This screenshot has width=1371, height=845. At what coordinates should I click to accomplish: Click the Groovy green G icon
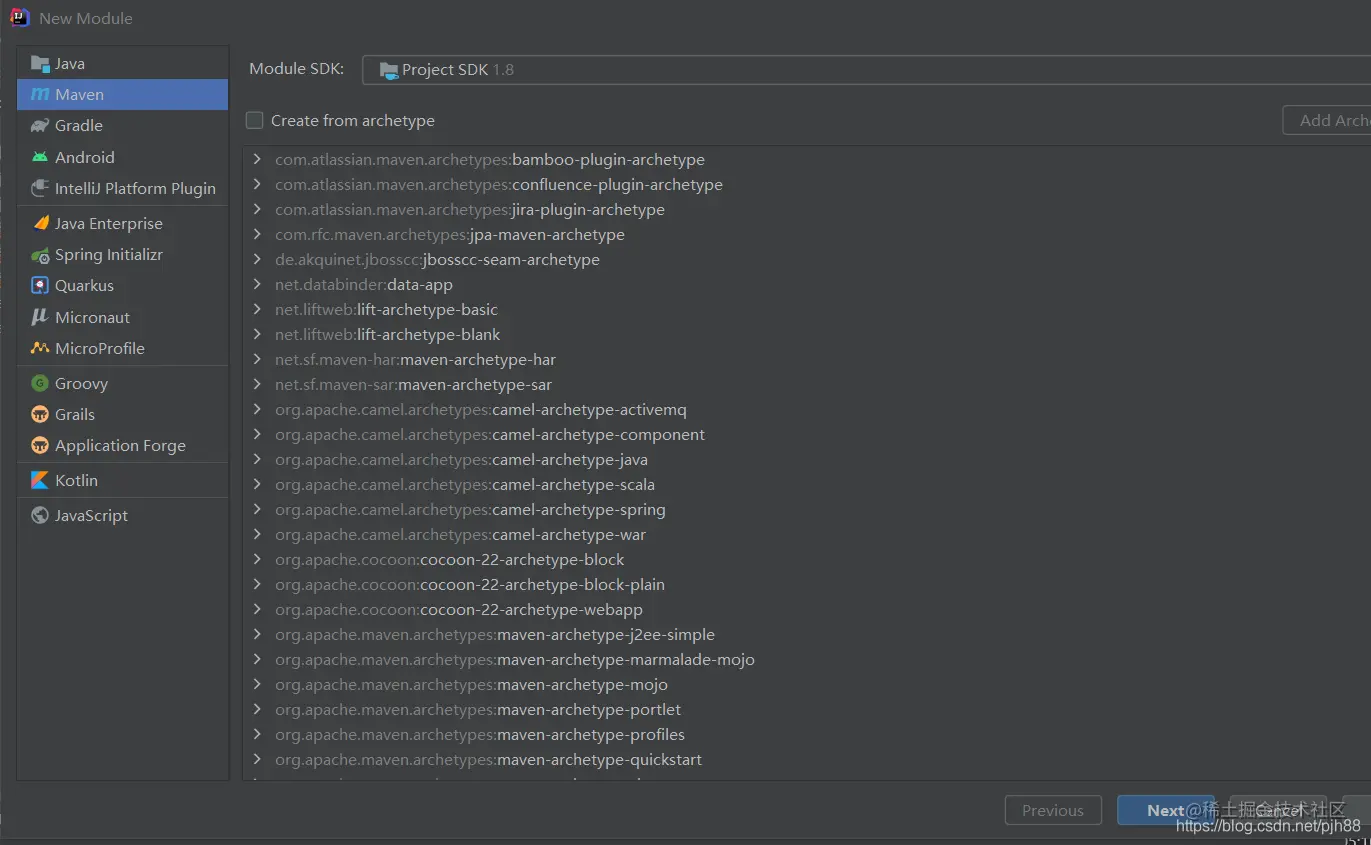pyautogui.click(x=40, y=383)
